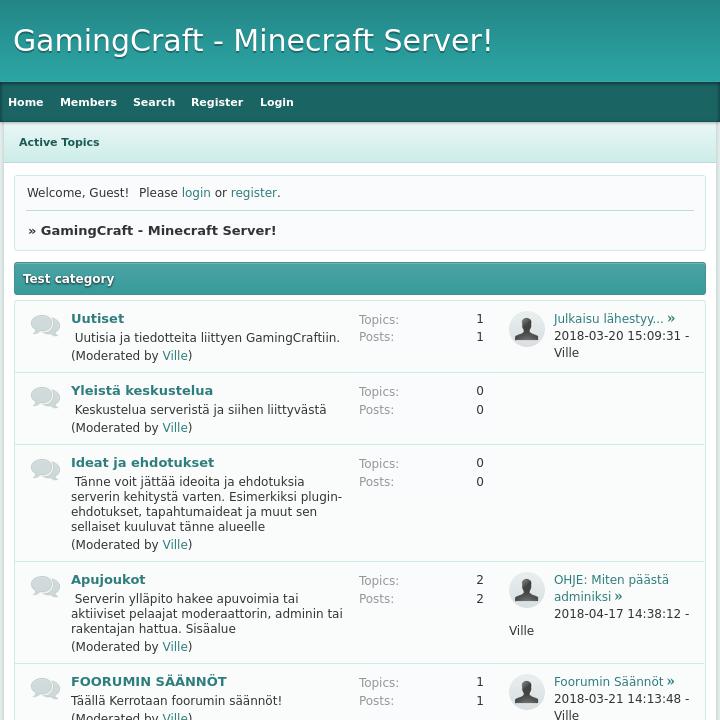Click the speech bubble icon beside Uutiset
The height and width of the screenshot is (720, 720).
point(45,326)
